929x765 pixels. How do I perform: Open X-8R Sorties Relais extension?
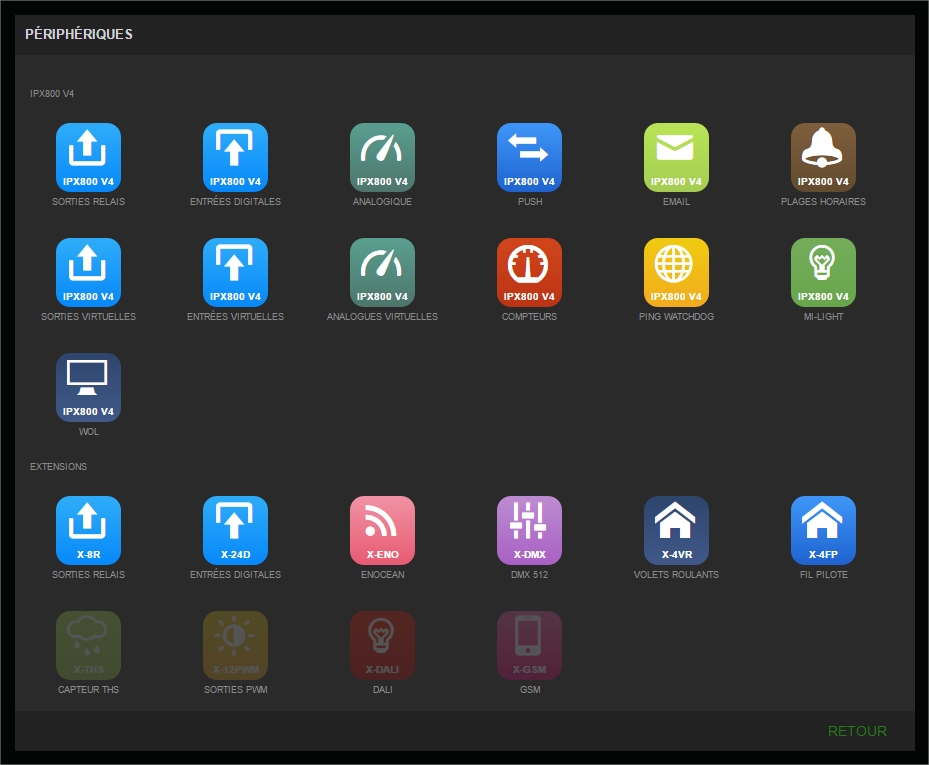(88, 530)
